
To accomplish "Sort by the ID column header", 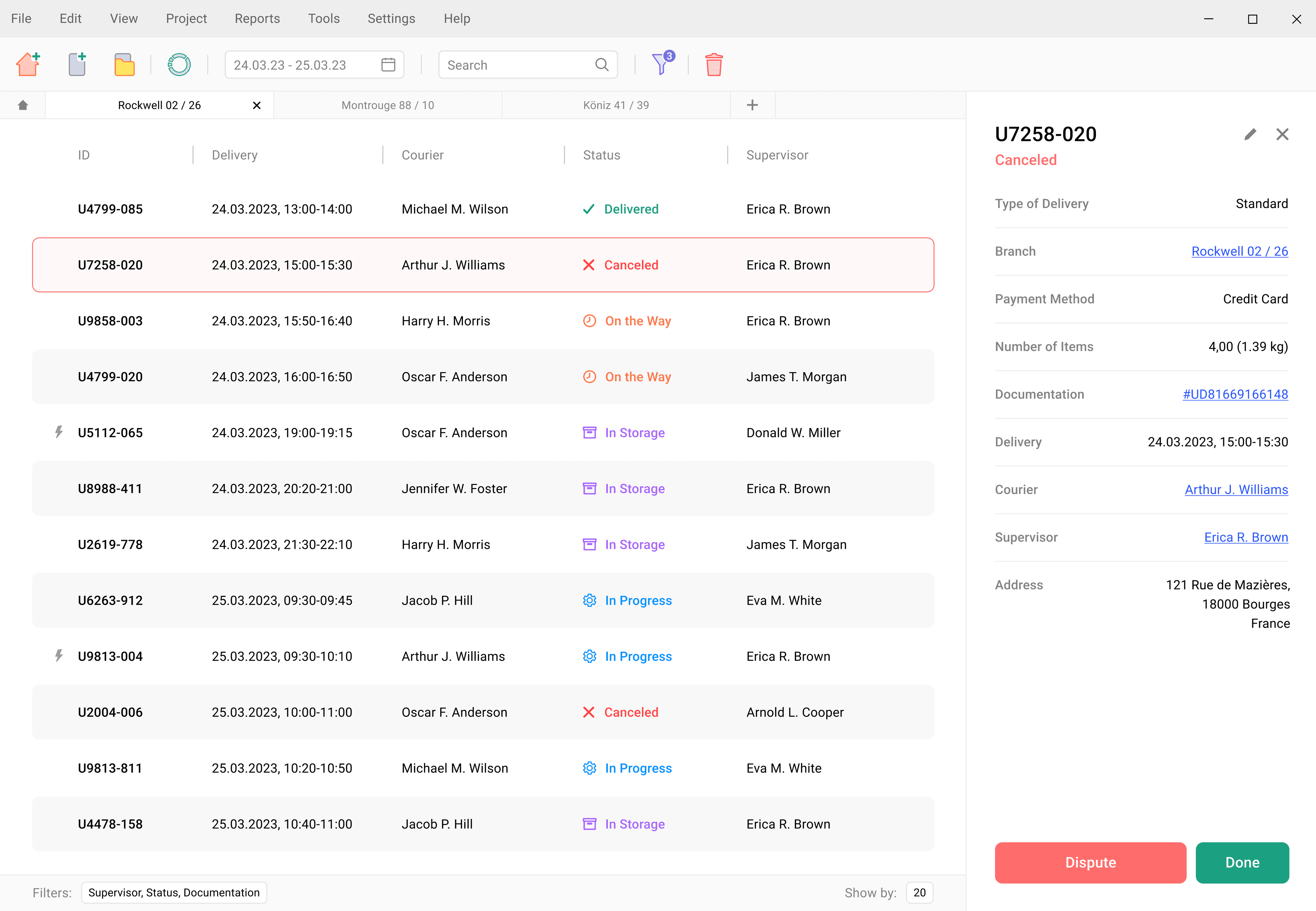I will click(84, 155).
